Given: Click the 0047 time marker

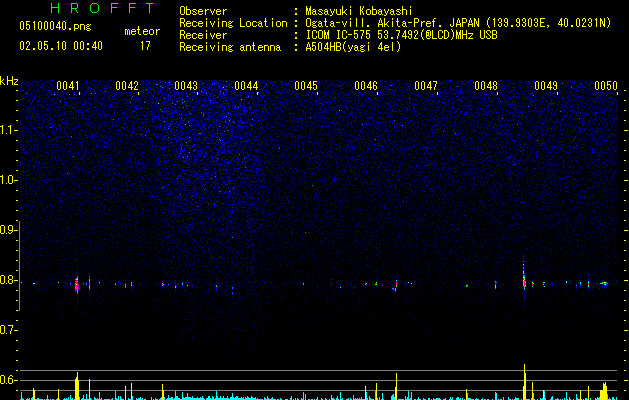Looking at the screenshot, I should coord(426,86).
